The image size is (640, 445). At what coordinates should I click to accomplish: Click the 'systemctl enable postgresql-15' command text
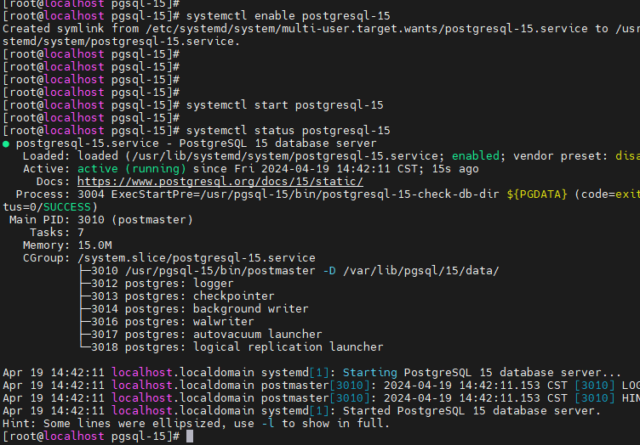[288, 16]
